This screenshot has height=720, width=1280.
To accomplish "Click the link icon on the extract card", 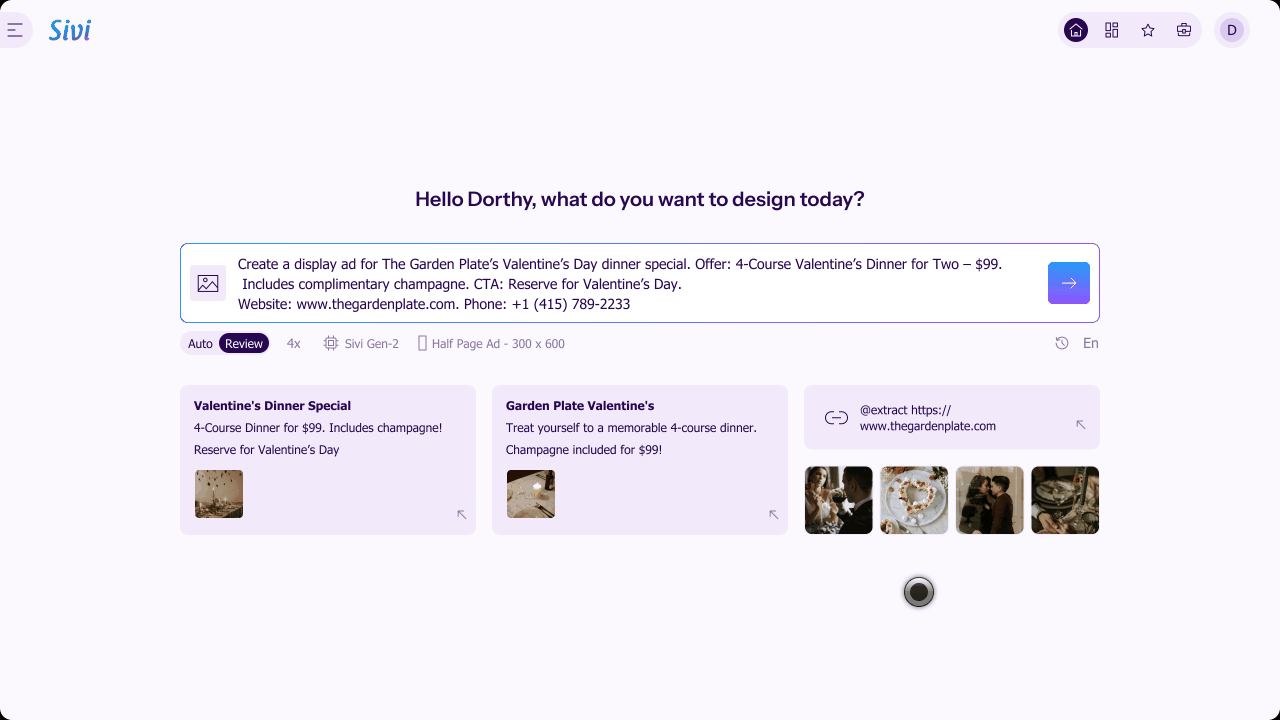I will pos(835,417).
